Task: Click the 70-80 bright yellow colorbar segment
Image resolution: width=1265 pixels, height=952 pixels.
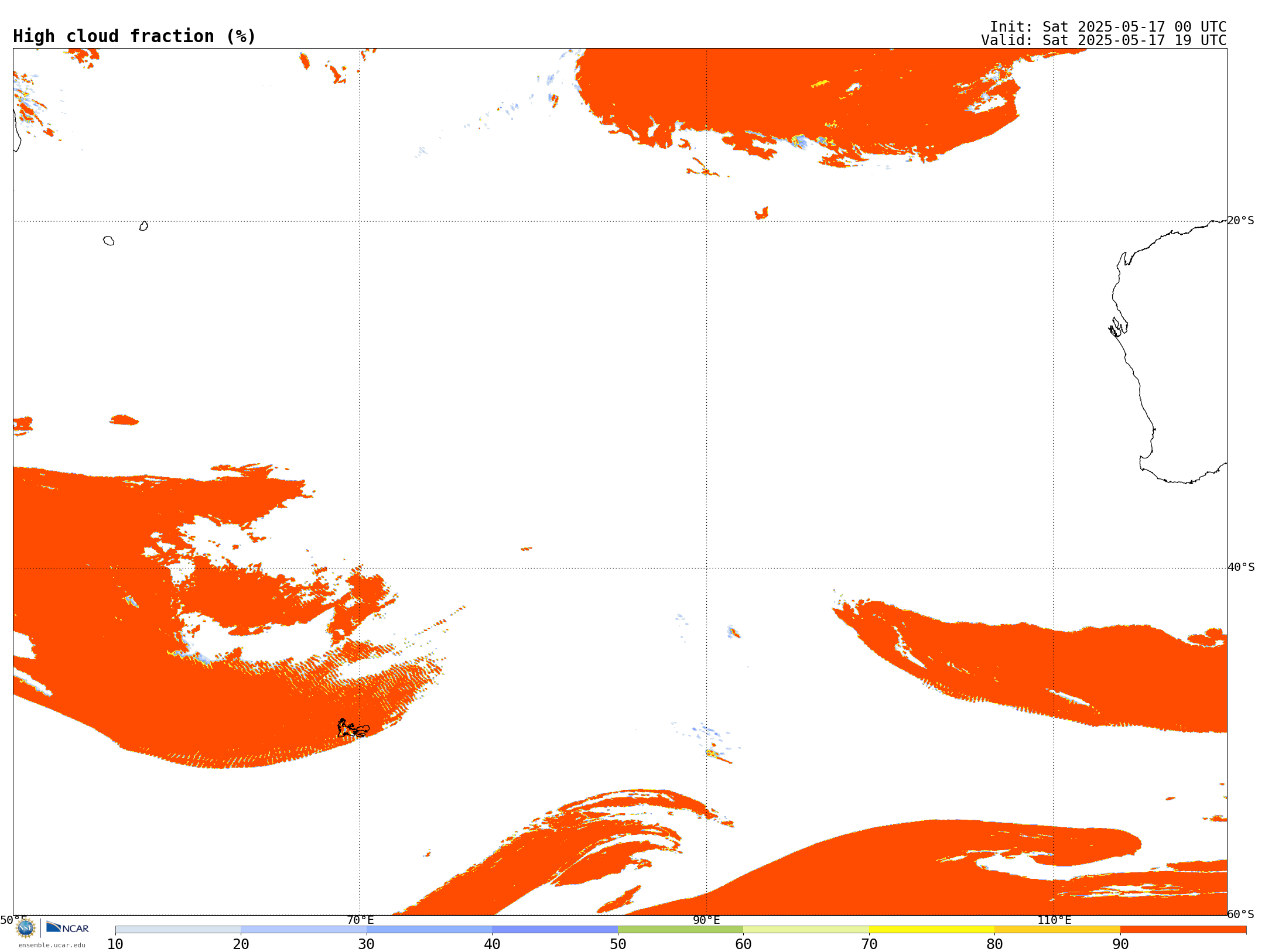Action: 932,930
